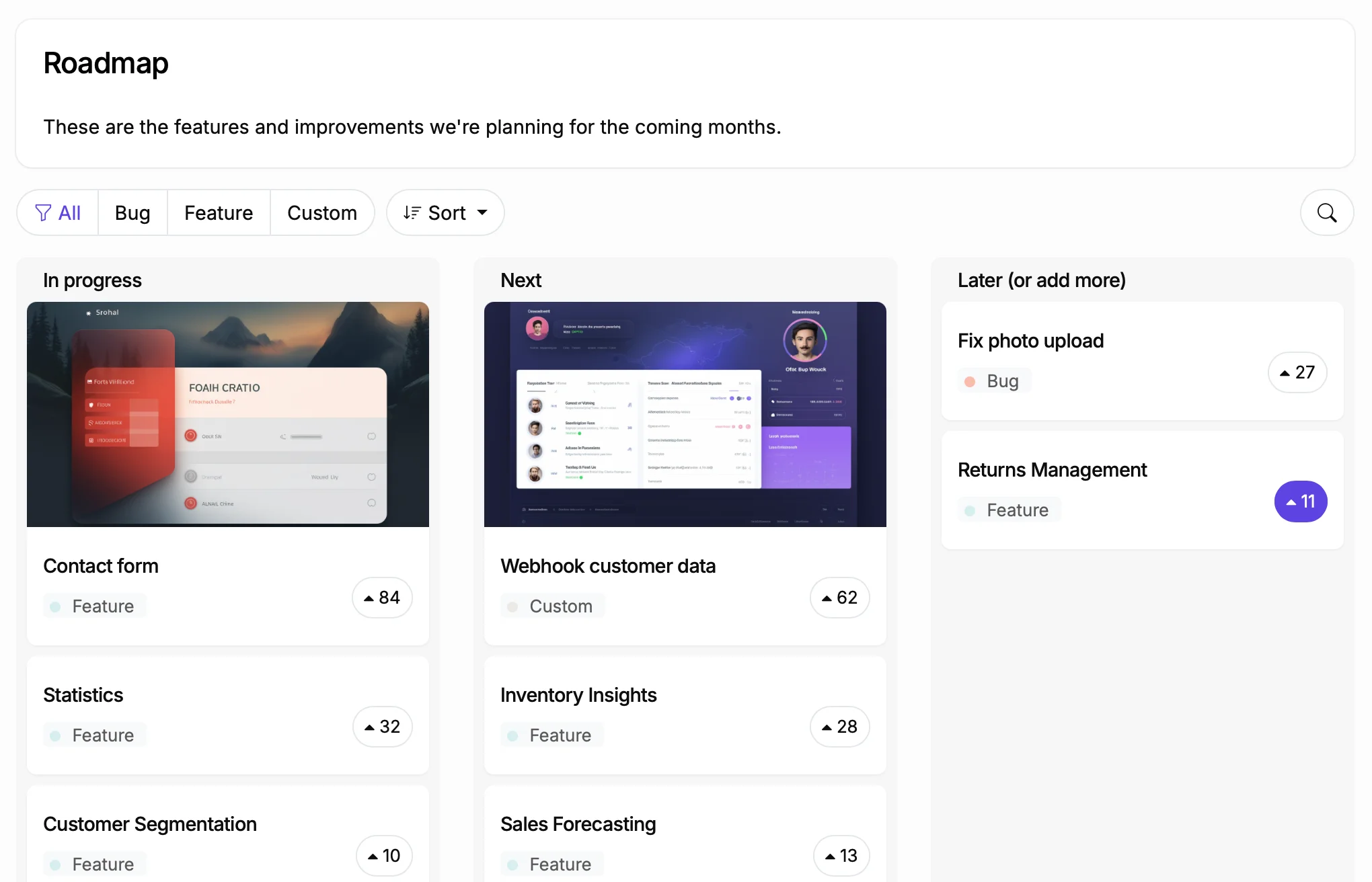Upvote the Webhook customer data card
Viewport: 1372px width, 882px height.
point(839,598)
